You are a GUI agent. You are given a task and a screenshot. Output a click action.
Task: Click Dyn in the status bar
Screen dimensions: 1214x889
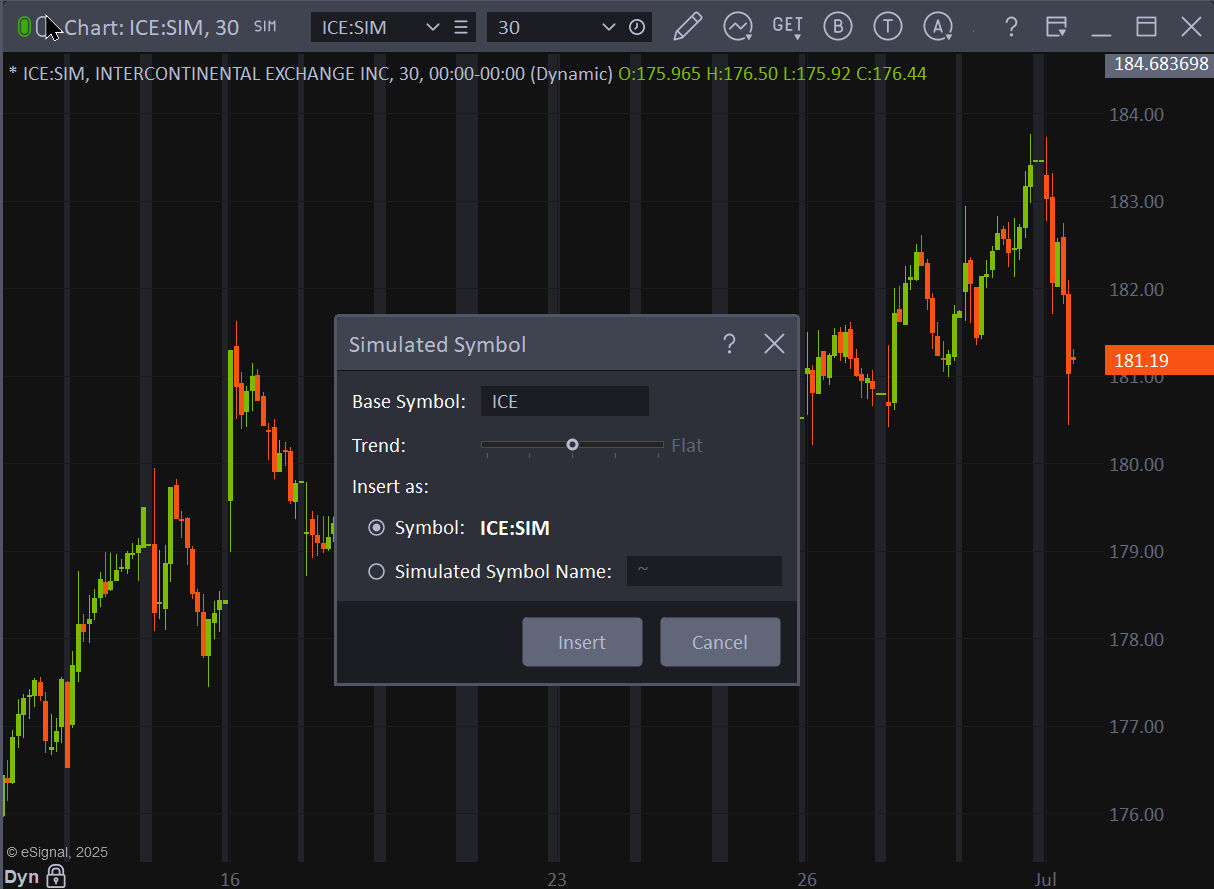point(21,877)
